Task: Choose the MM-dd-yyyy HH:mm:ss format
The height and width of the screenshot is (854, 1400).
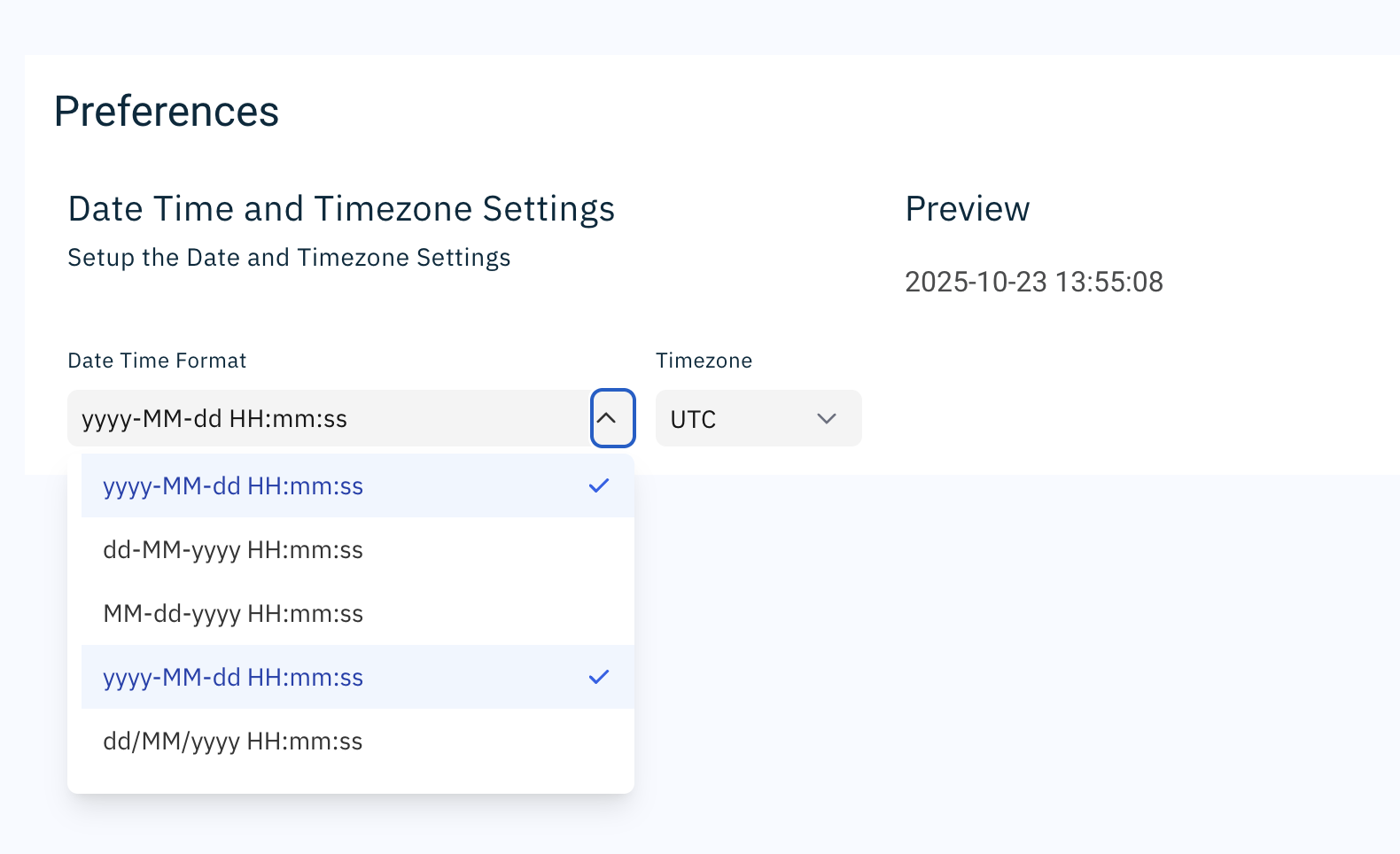Action: coord(233,614)
